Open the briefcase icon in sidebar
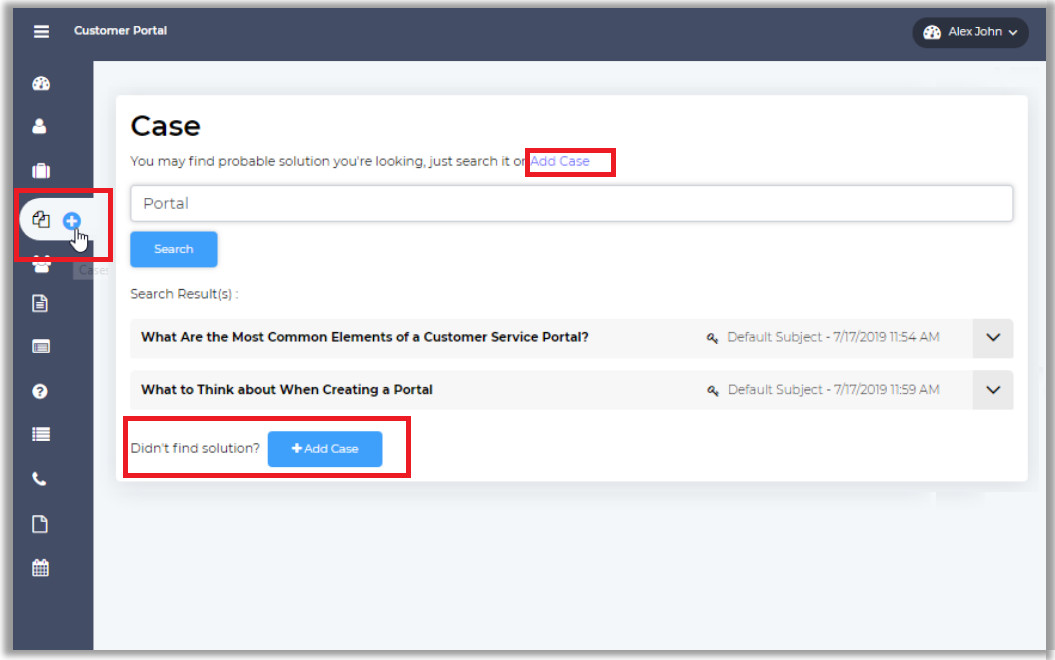Screen dimensions: 1055x660 [x=41, y=171]
